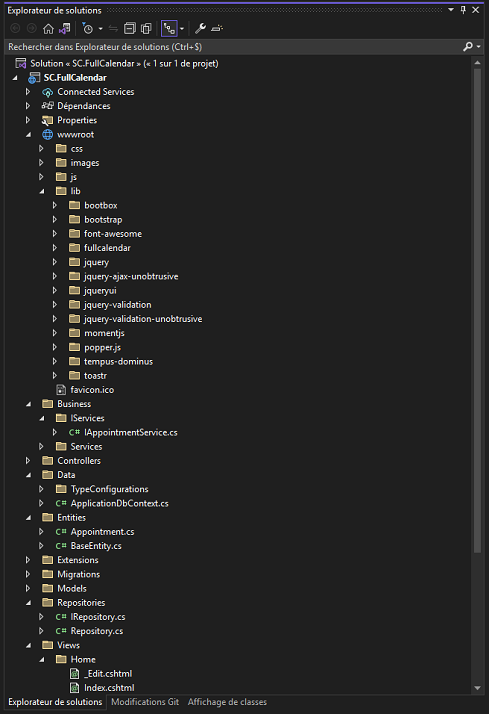
Task: Open the pending changes filter clock icon
Action: (88, 29)
